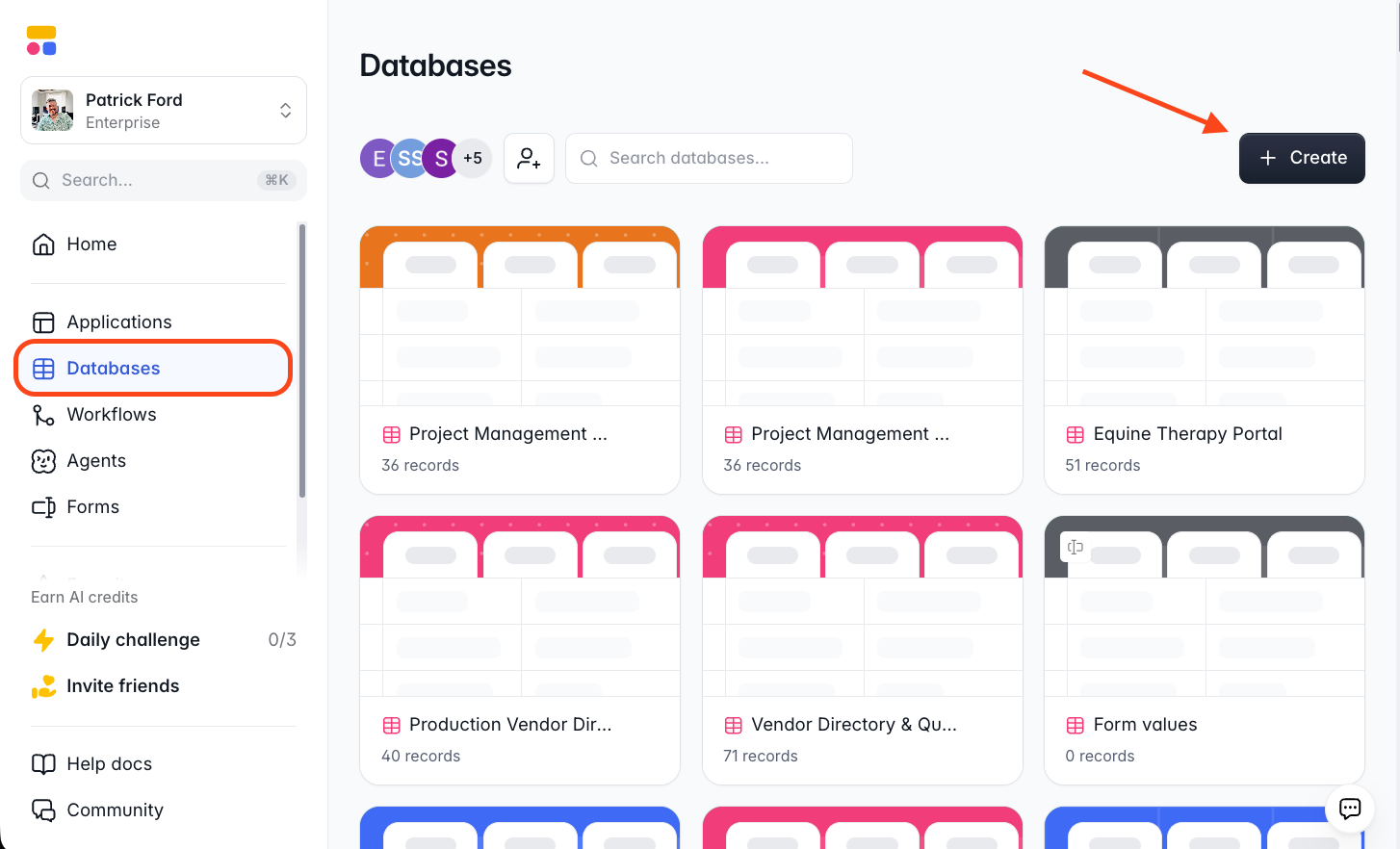Click the Form values table icon
This screenshot has height=849, width=1400.
coord(1076,726)
